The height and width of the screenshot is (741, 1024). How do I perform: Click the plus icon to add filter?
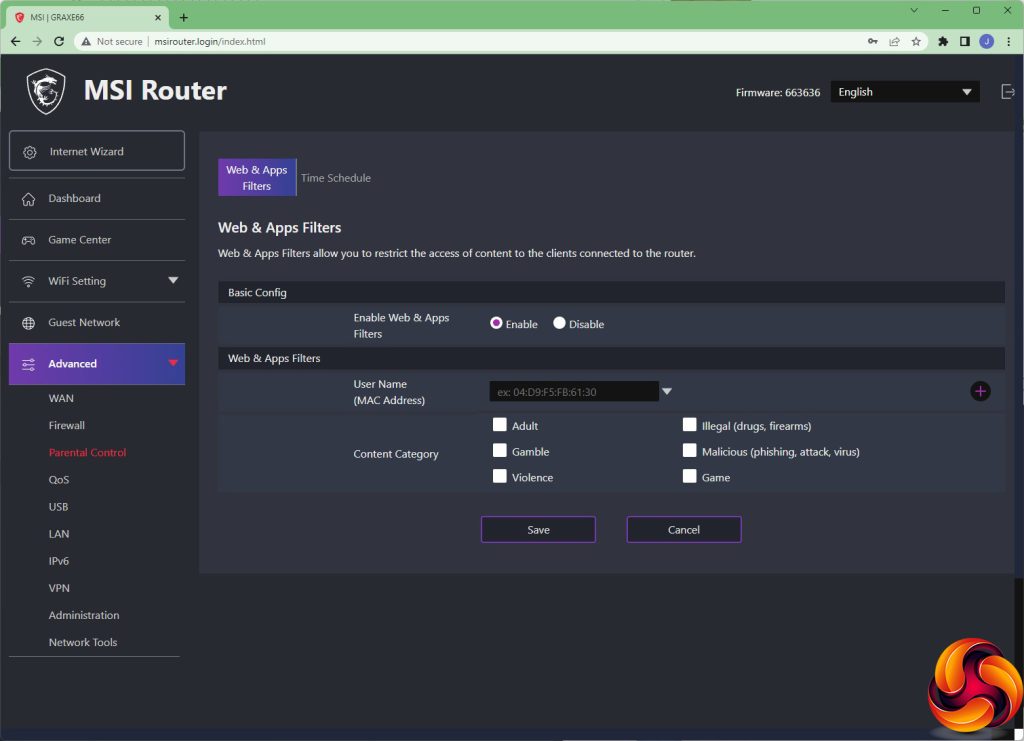(x=980, y=392)
